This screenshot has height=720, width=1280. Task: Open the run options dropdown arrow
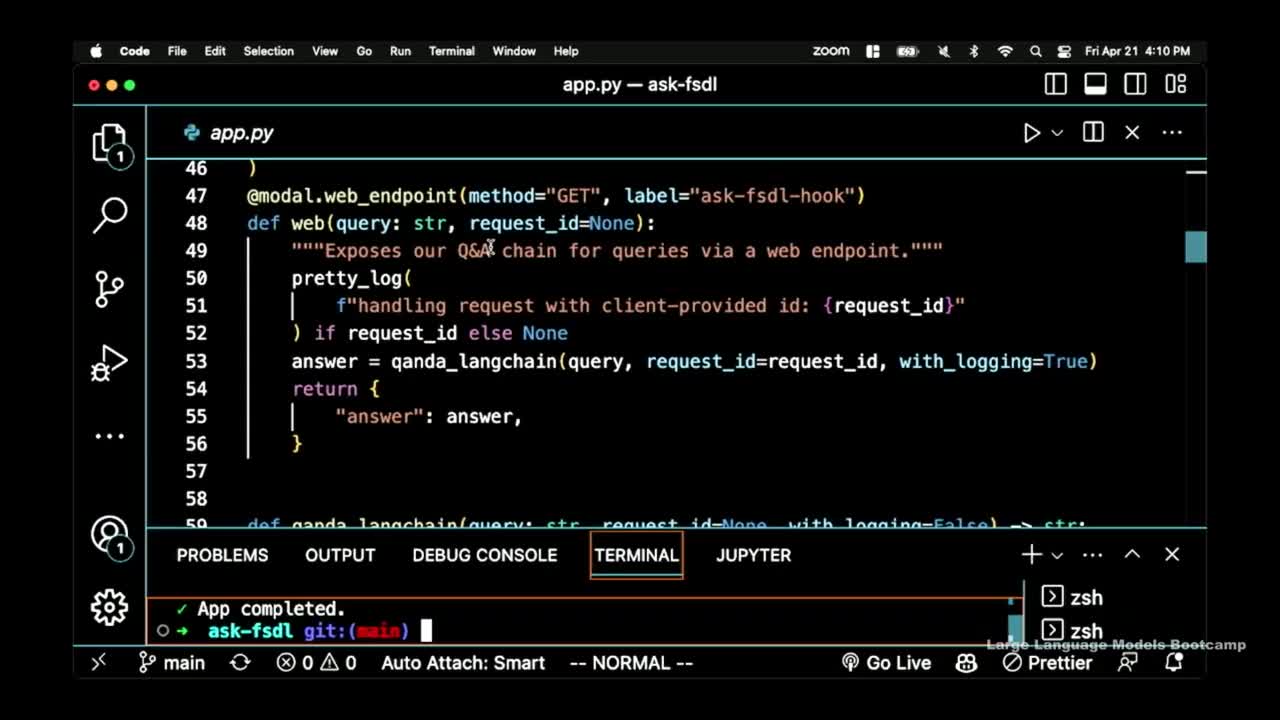coord(1057,133)
